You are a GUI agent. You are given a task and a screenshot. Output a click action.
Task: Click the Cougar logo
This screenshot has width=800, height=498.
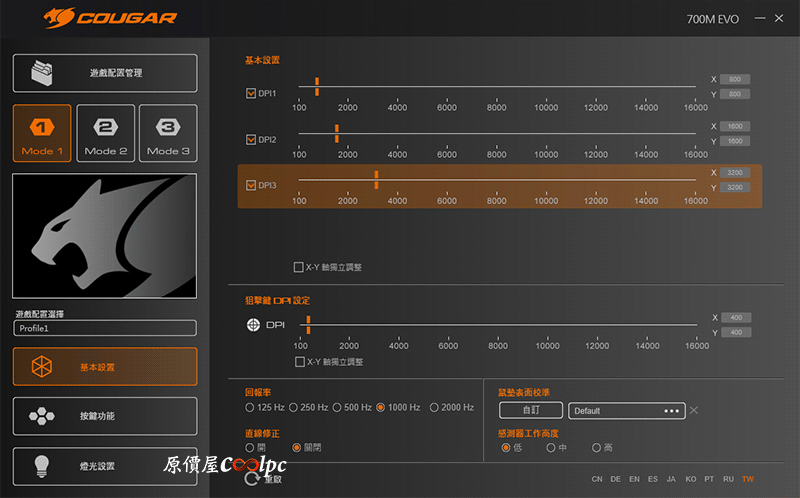pos(110,18)
